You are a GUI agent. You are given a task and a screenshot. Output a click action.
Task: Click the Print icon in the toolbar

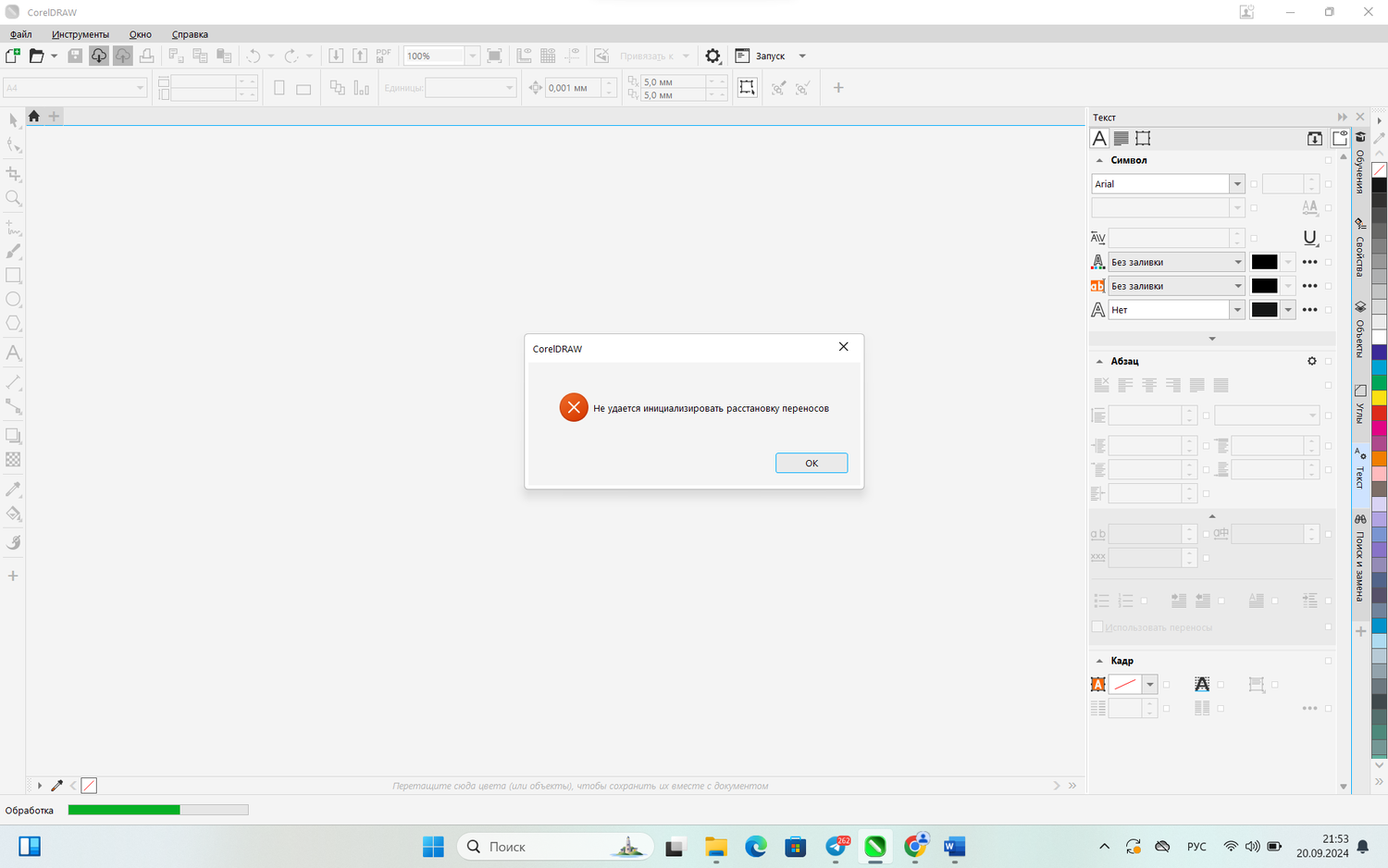coord(146,56)
